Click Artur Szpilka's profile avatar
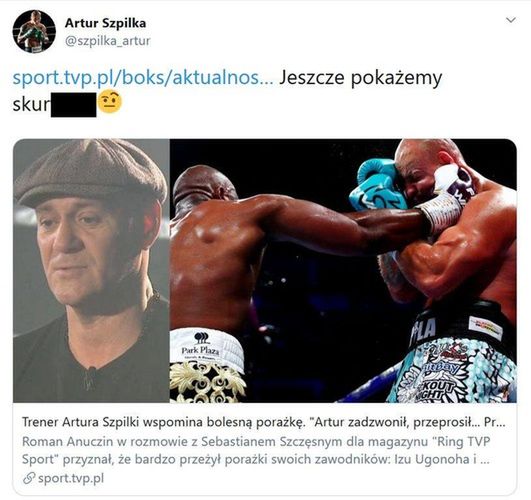The image size is (531, 500). pyautogui.click(x=34, y=32)
